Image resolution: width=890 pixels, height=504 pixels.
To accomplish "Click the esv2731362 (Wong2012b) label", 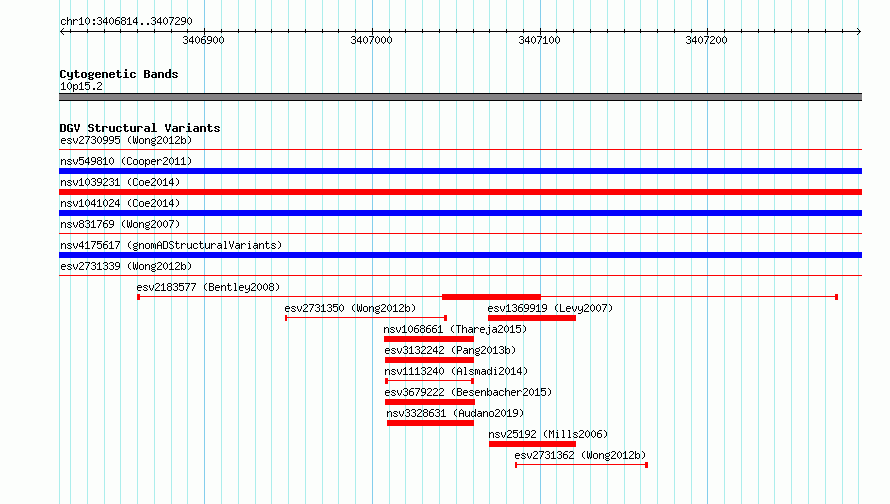I will [x=580, y=455].
